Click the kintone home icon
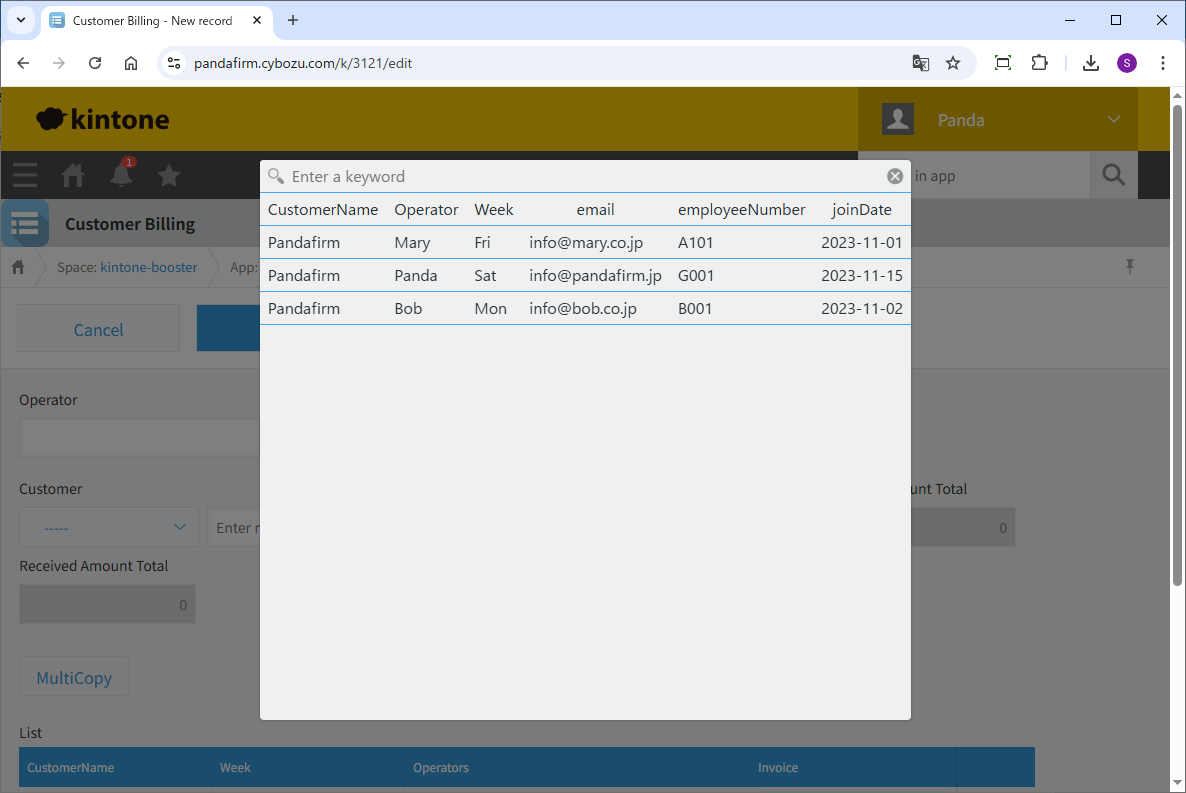The image size is (1186, 793). 73,176
